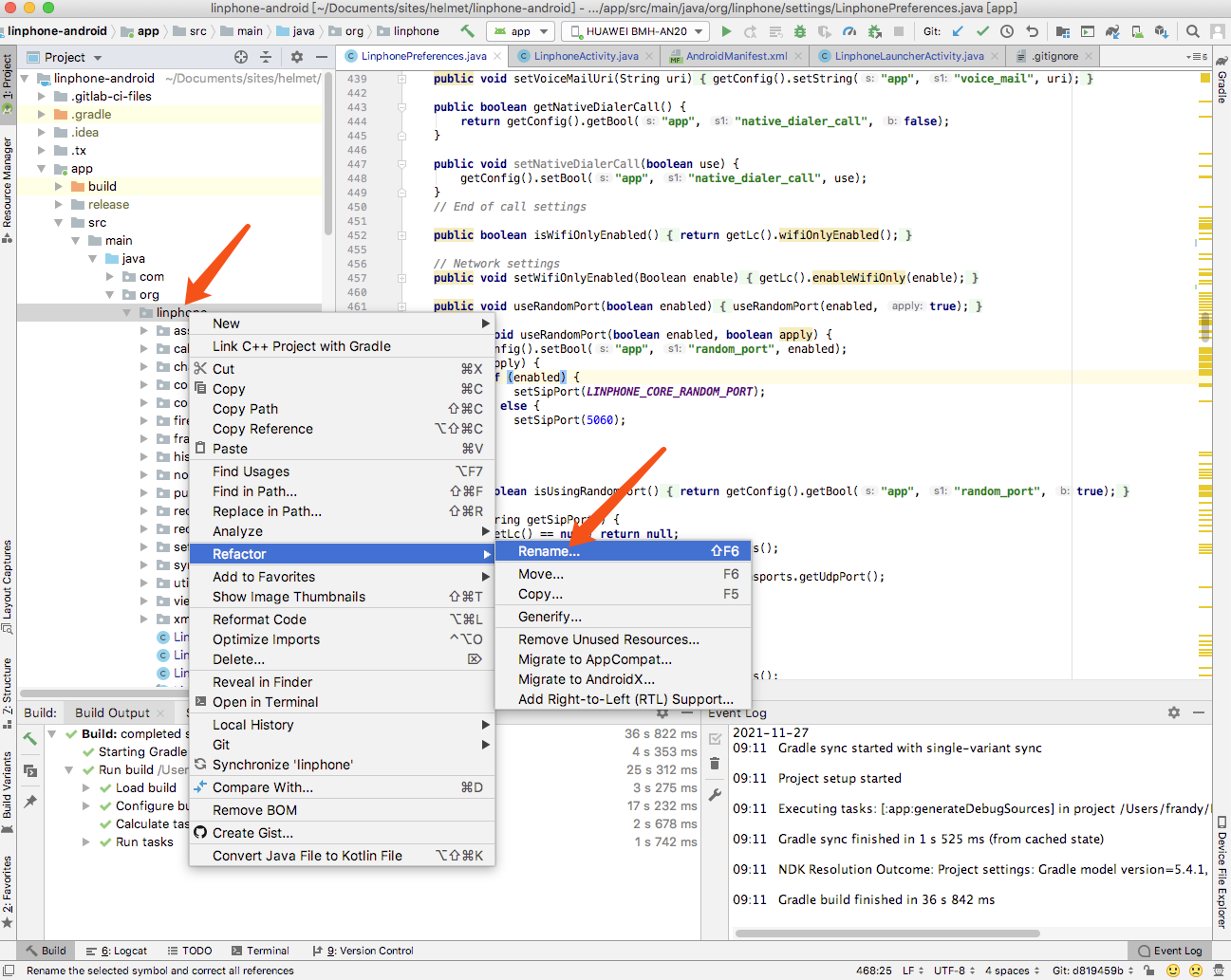Open the 6: Logcat tool button
This screenshot has width=1231, height=980.
coord(117,951)
